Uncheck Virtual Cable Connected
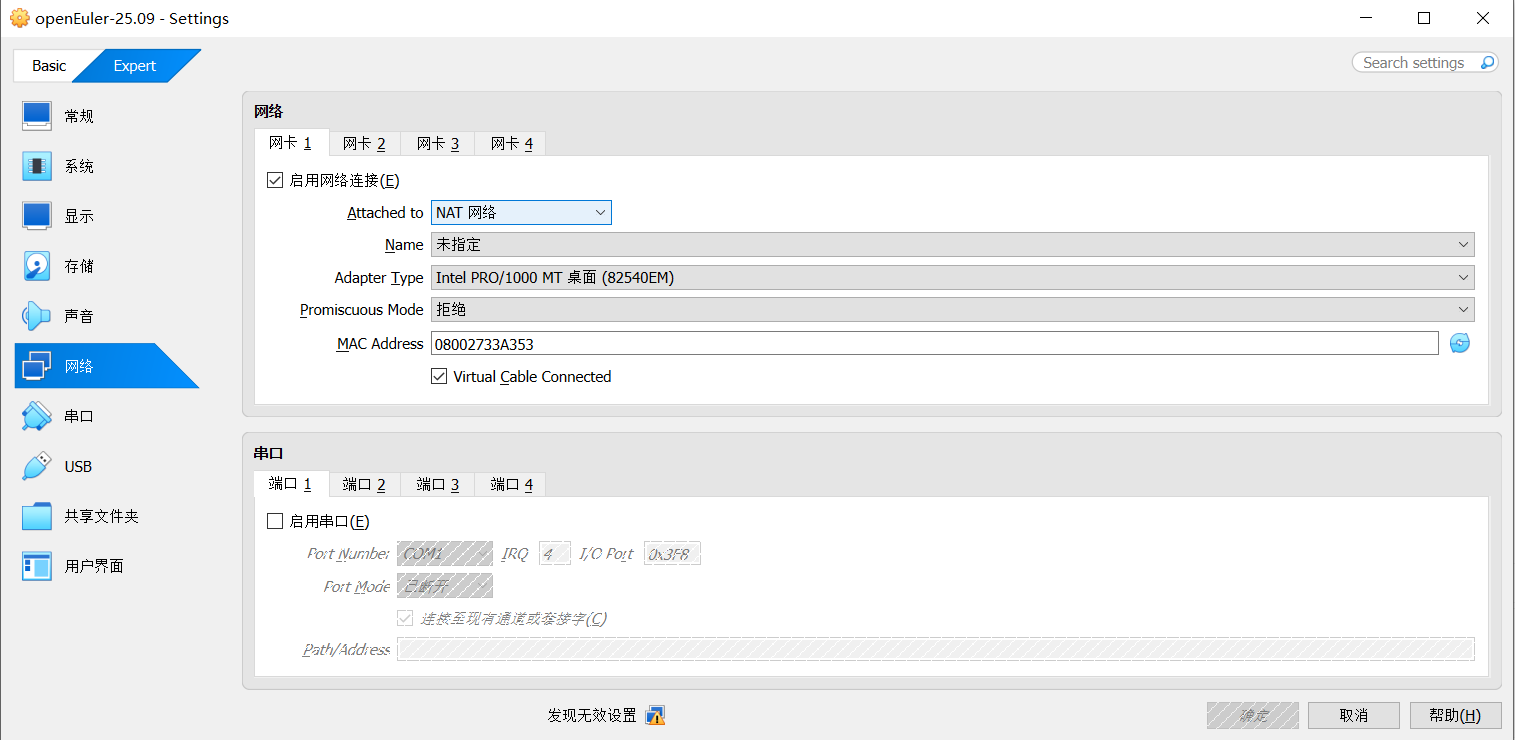This screenshot has width=1515, height=740. point(439,377)
